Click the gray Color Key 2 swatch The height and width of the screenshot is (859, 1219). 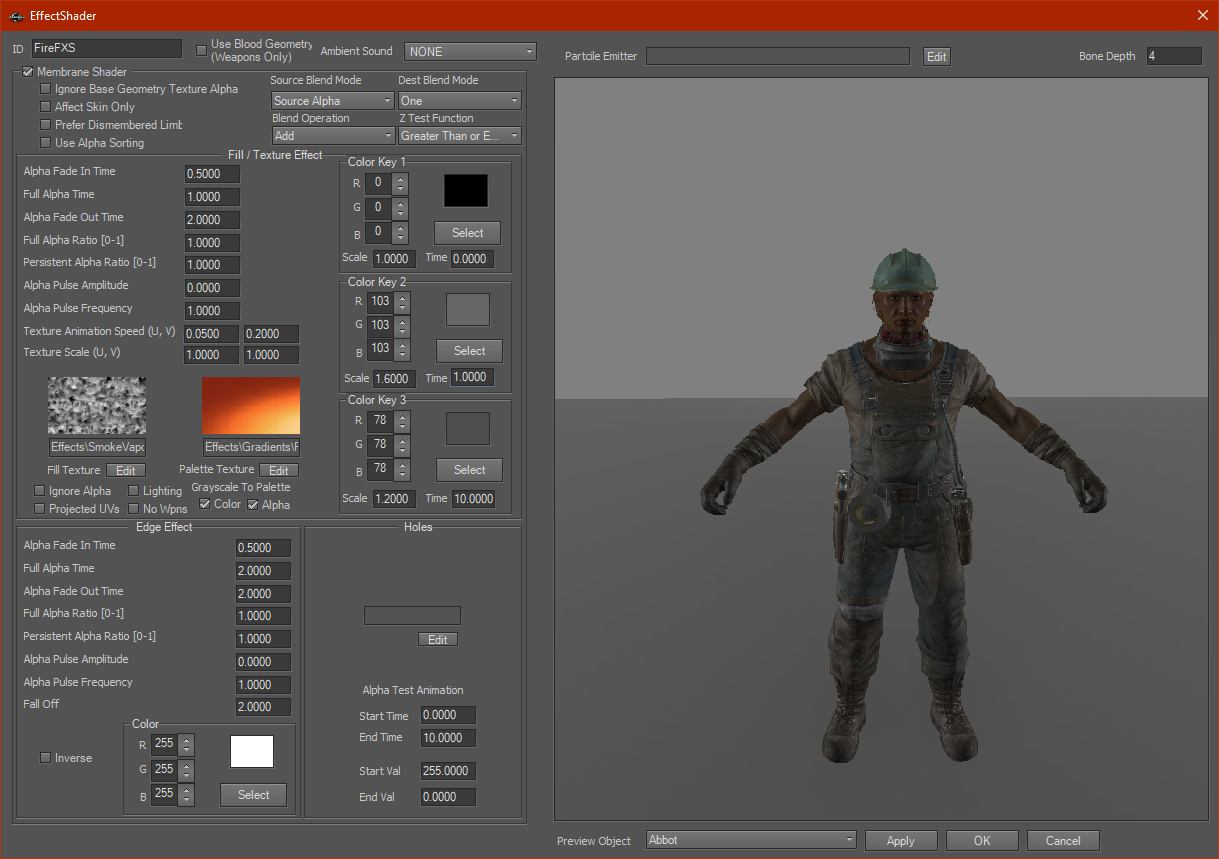coord(468,310)
